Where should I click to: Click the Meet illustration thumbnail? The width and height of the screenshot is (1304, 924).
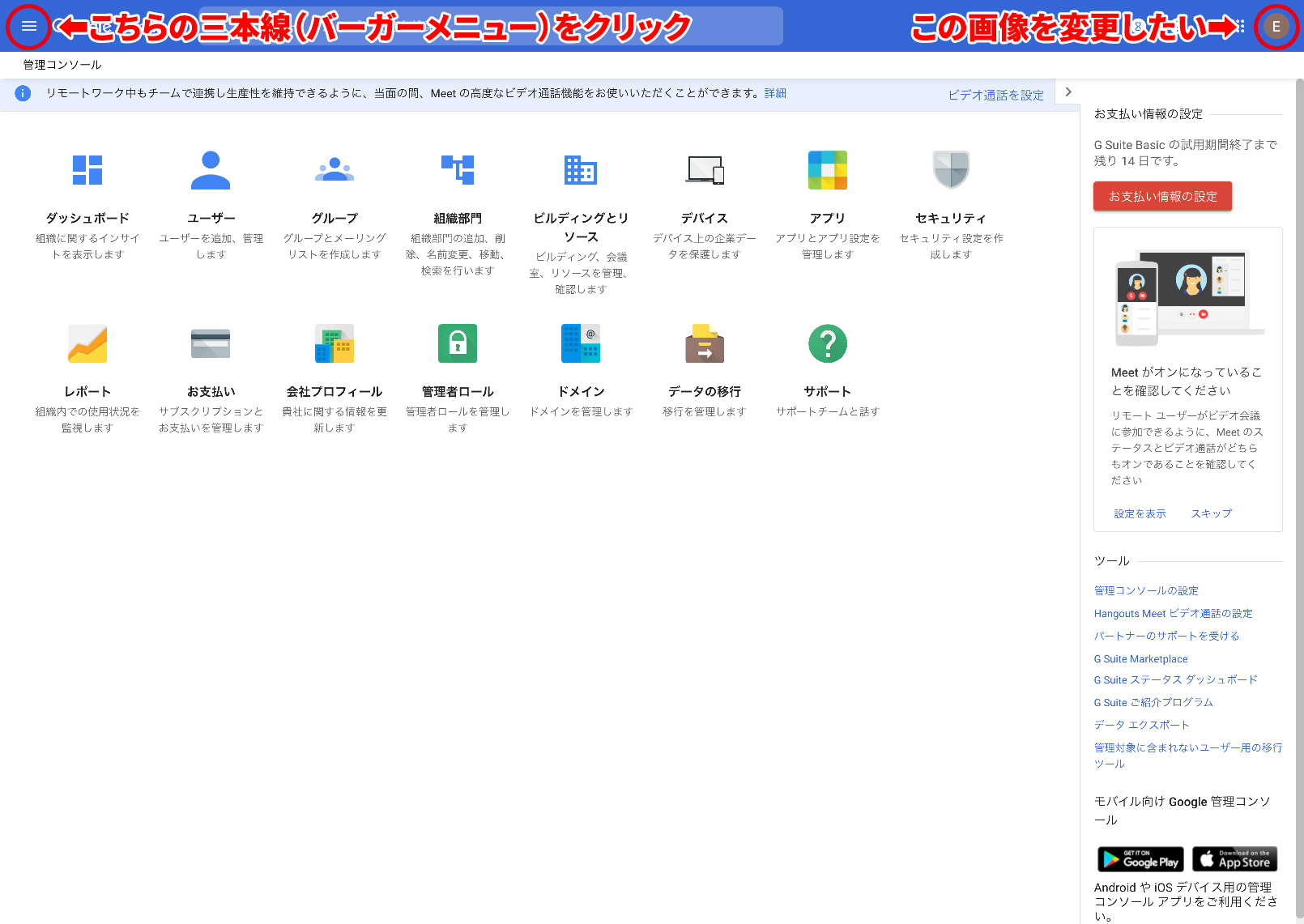1189,298
